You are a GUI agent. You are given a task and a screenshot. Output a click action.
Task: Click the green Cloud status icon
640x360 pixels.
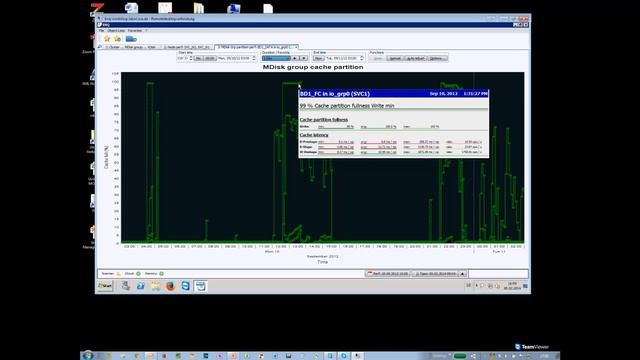tap(138, 274)
